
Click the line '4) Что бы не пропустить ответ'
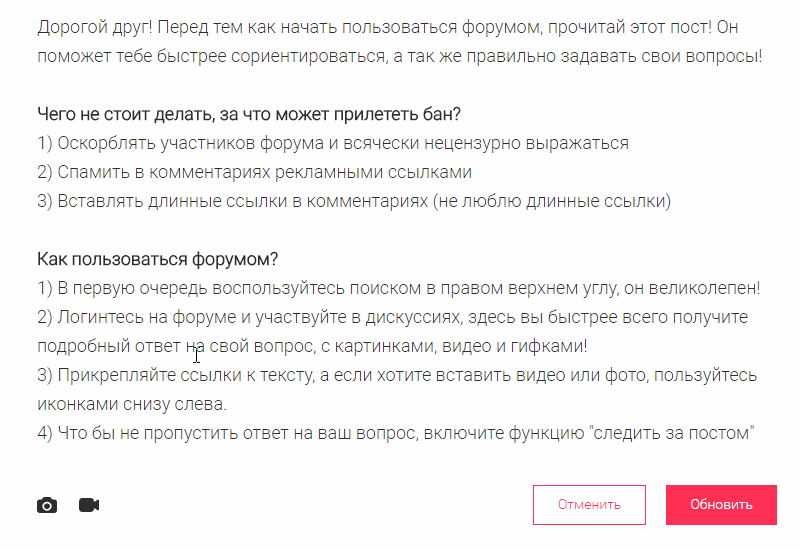click(396, 433)
